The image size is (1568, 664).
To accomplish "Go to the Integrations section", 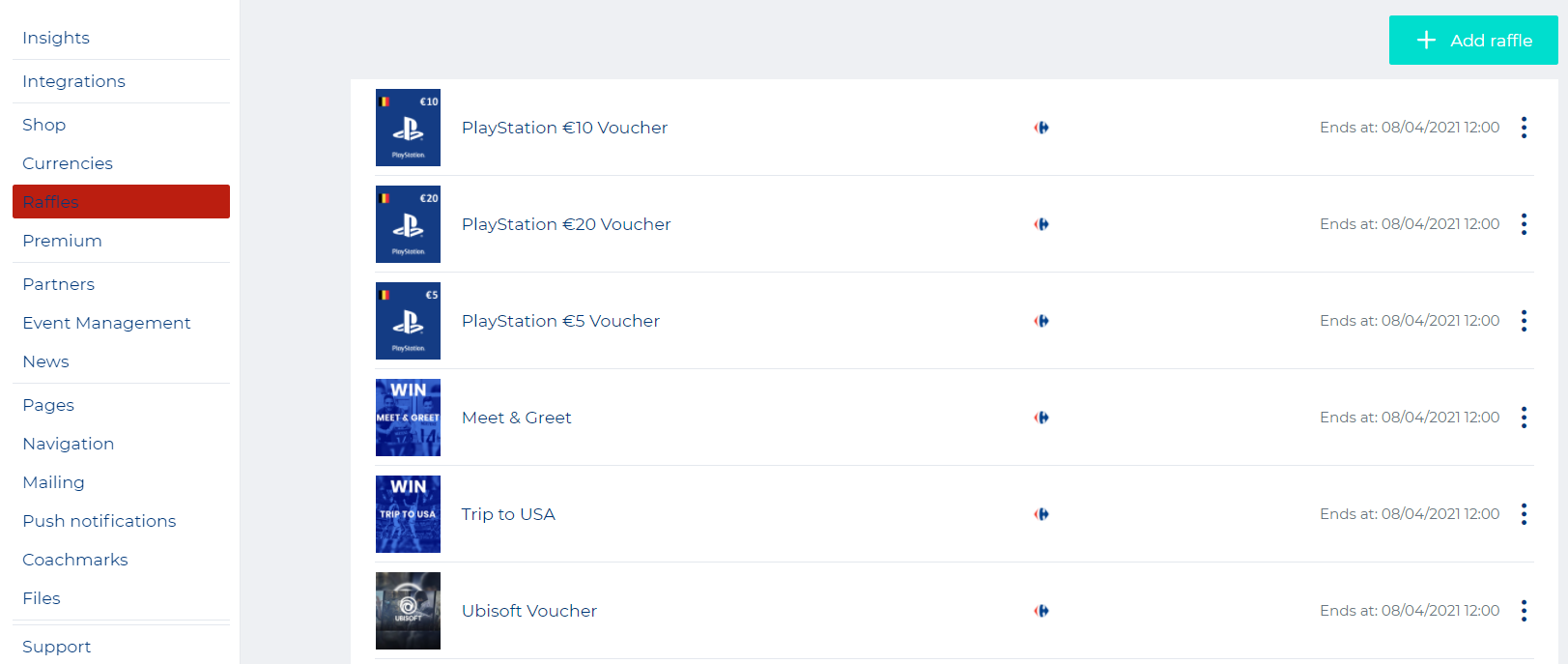I will pyautogui.click(x=73, y=81).
